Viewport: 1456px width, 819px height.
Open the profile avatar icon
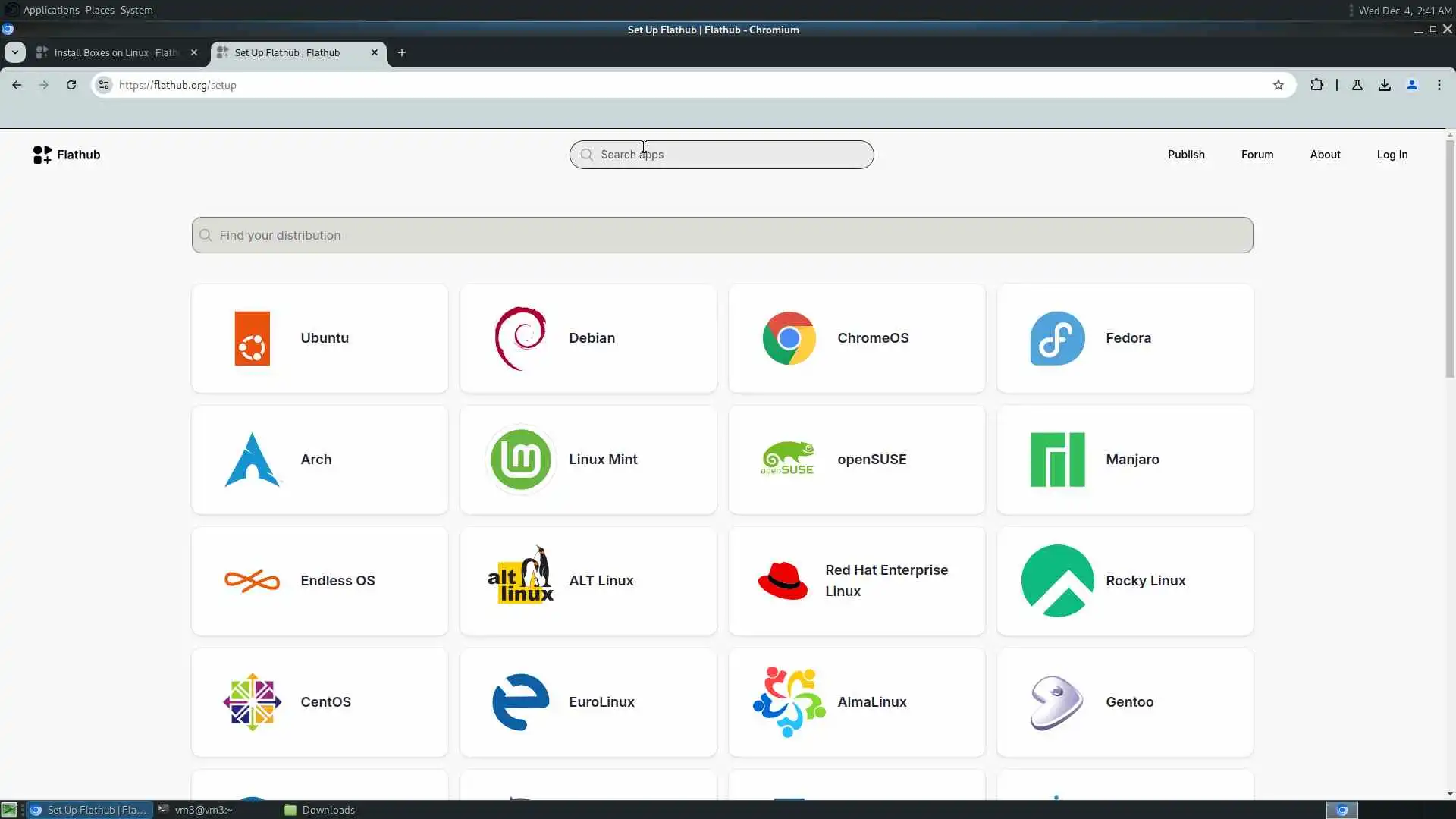point(1411,85)
